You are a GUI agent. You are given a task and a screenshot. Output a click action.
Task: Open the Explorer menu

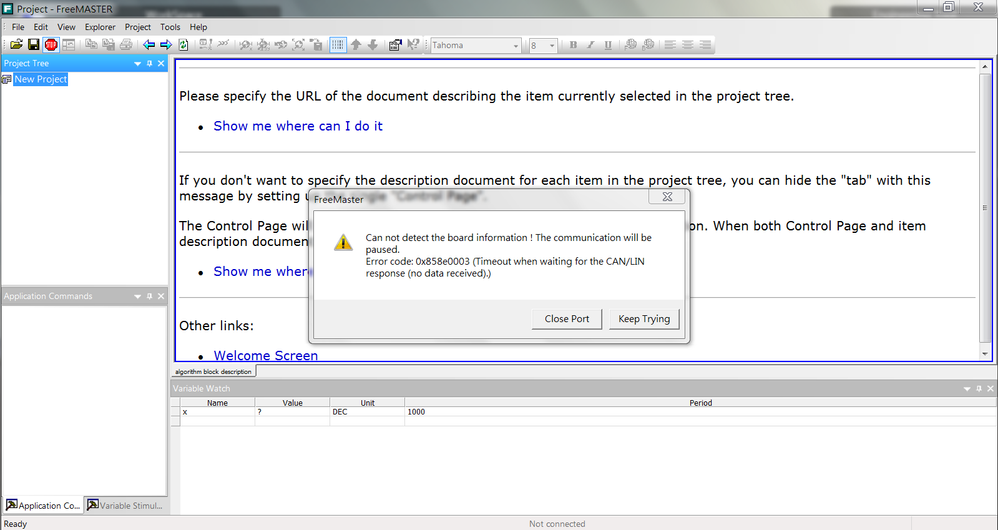click(100, 27)
